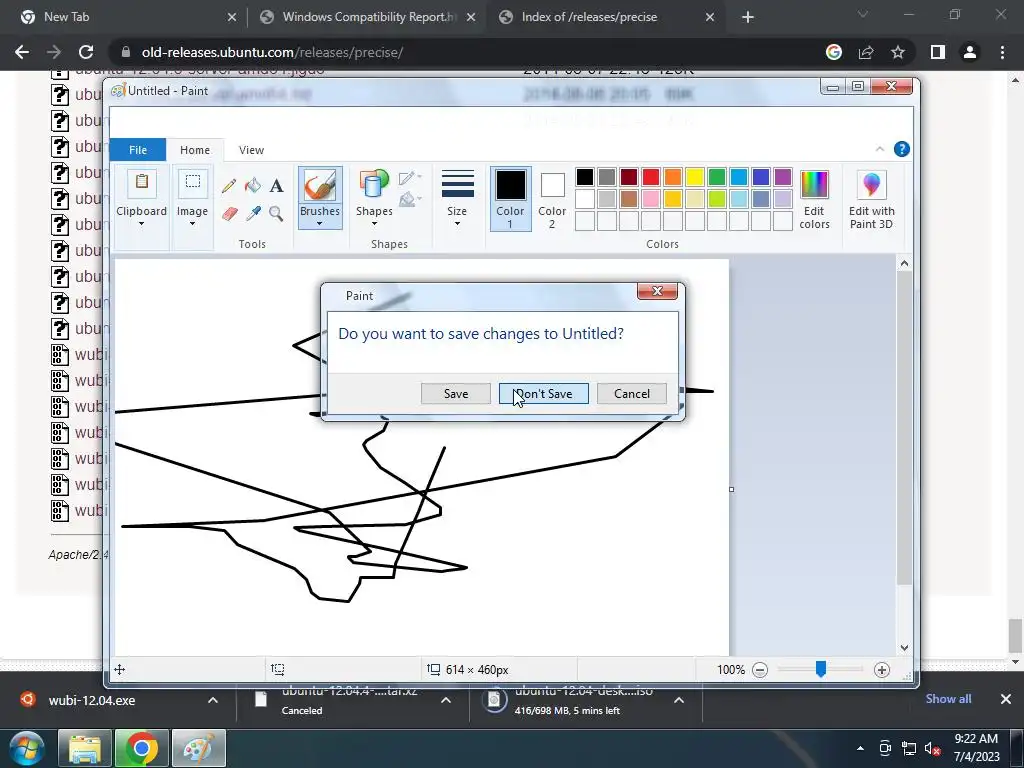Select the Magnifier tool
Screen dimensions: 1024x768
[276, 214]
